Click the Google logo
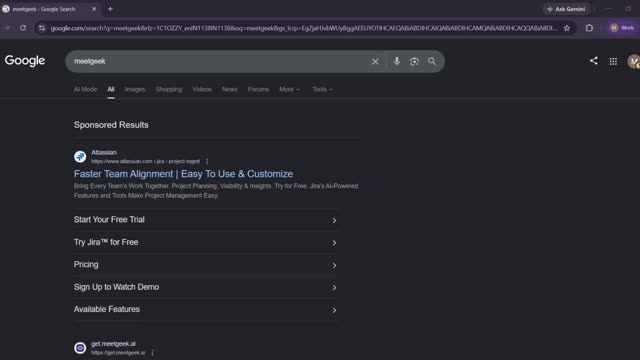The height and width of the screenshot is (360, 640). pyautogui.click(x=25, y=61)
